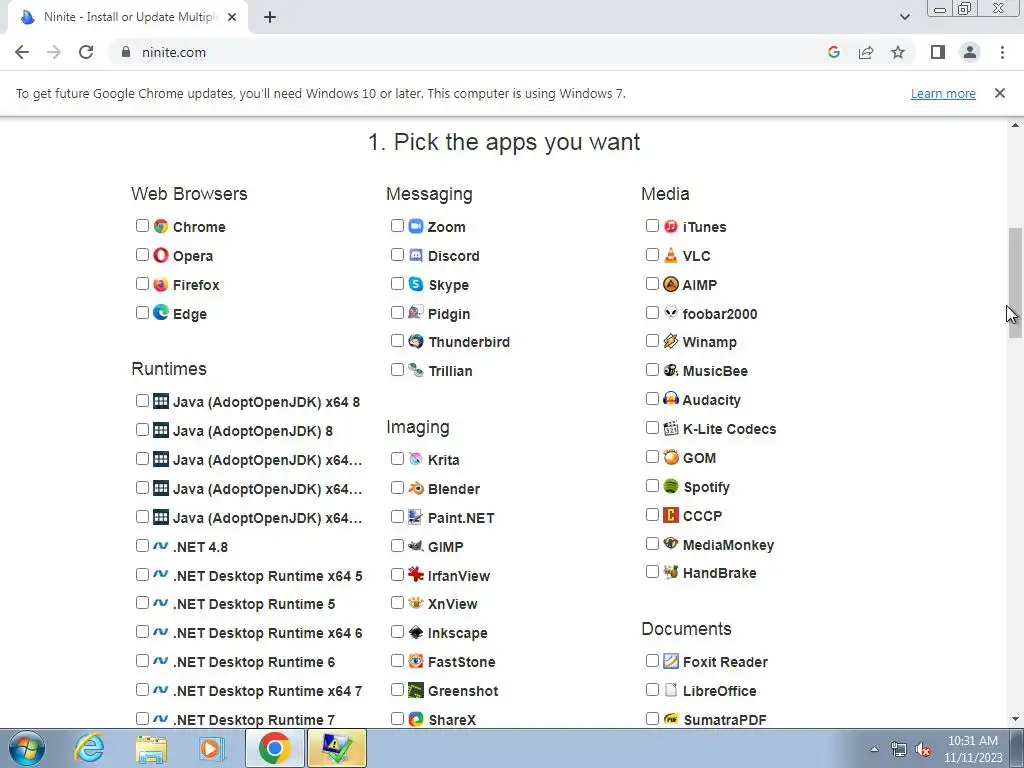Click the AIMP icon
This screenshot has width=1024, height=768.
coord(671,284)
